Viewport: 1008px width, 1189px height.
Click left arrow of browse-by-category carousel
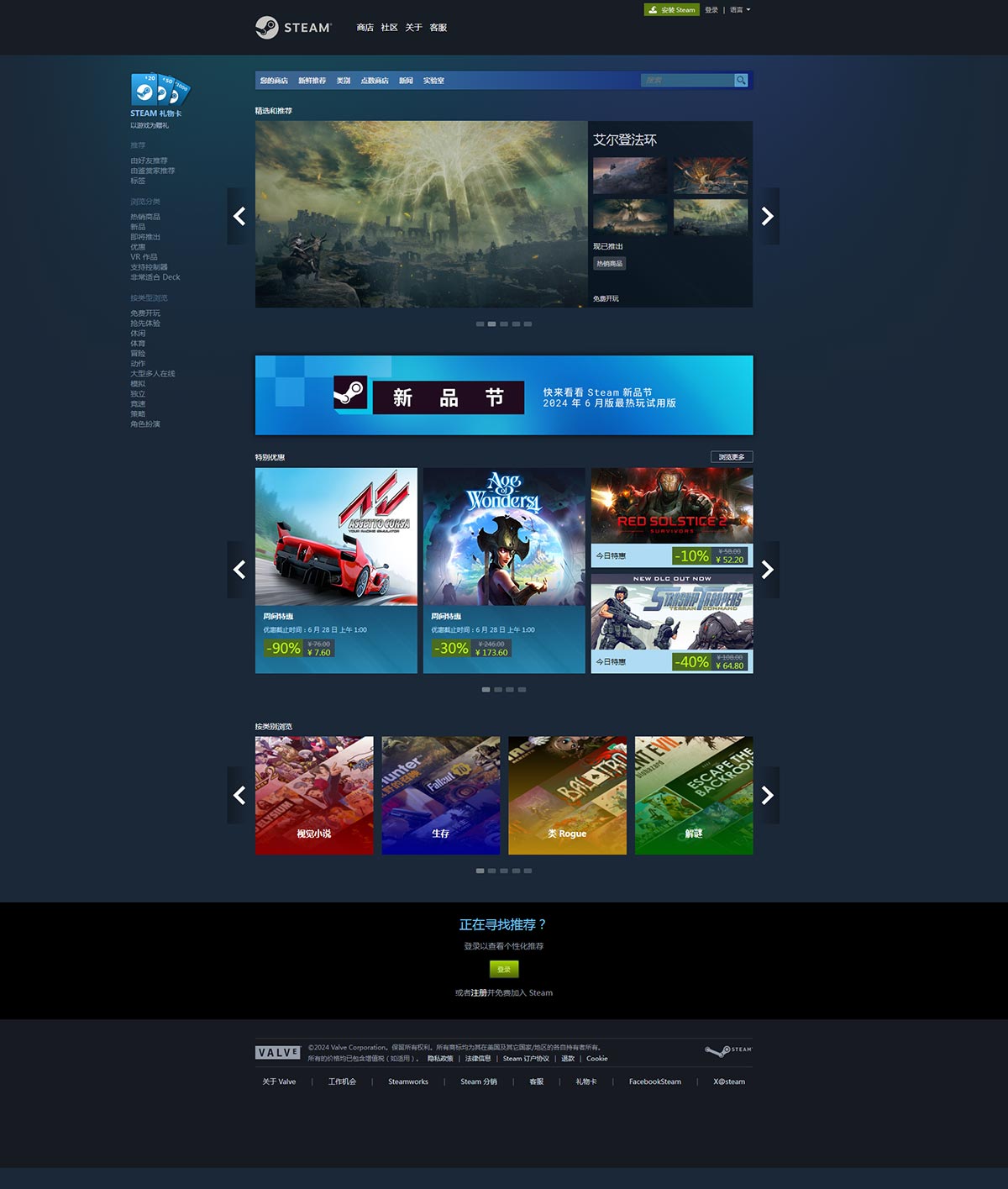point(239,795)
